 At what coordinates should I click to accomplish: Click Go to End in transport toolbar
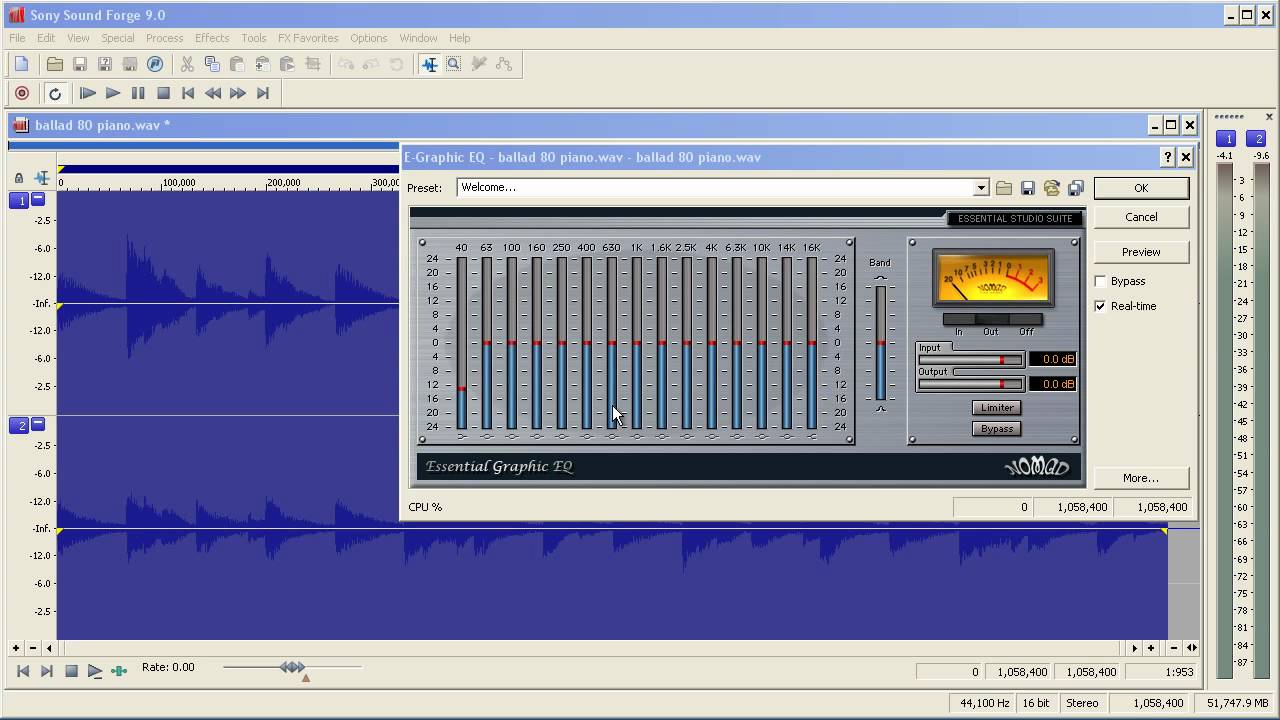(x=263, y=93)
